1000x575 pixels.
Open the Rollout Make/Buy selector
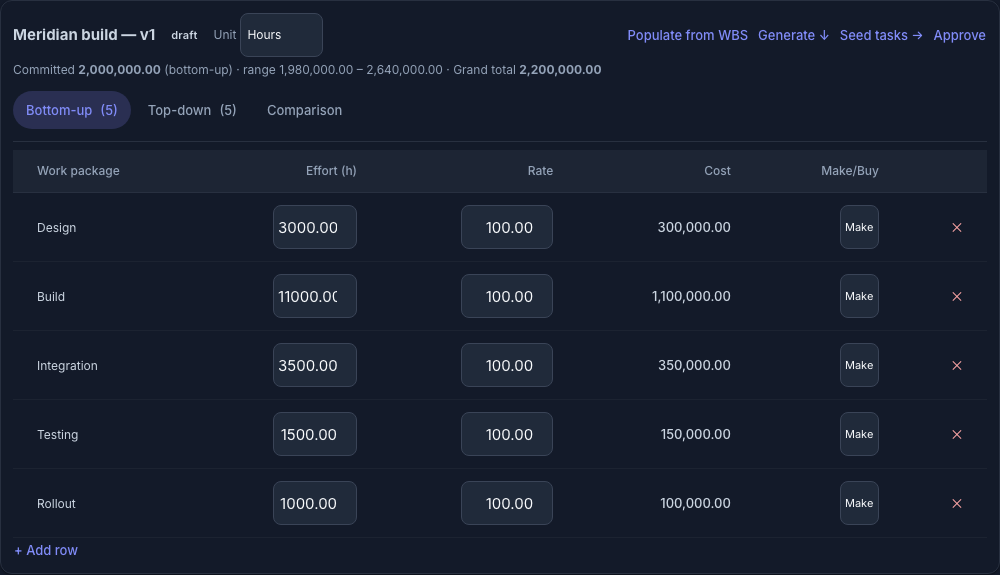point(859,503)
